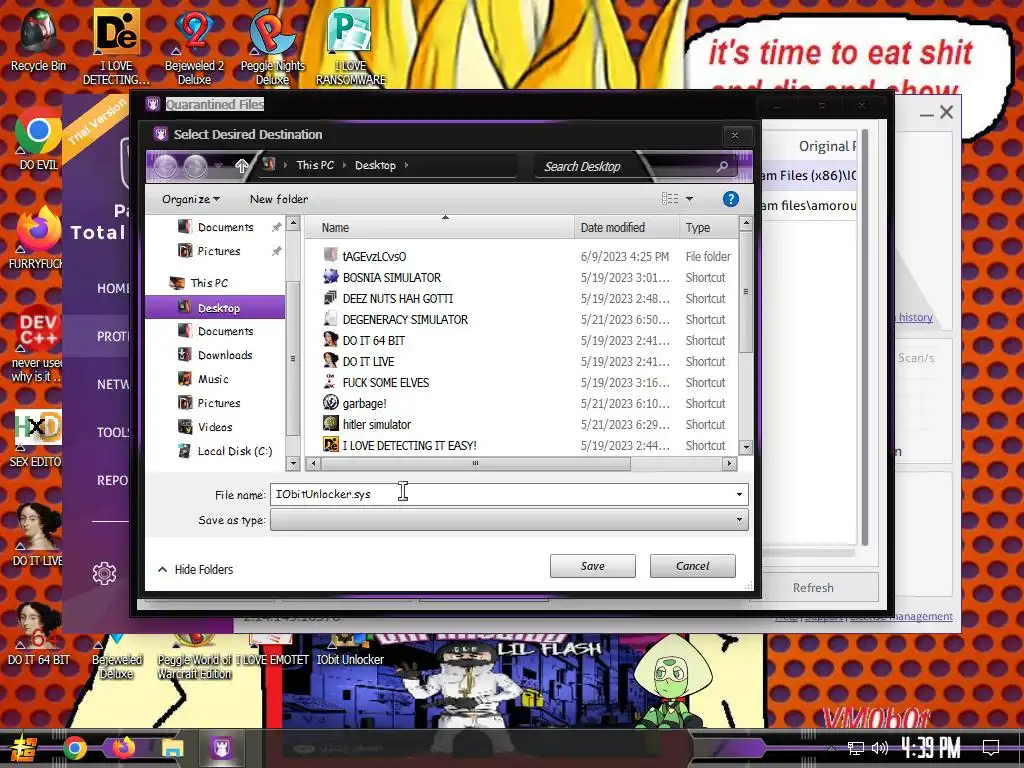Click New folder in the toolbar

(x=279, y=199)
